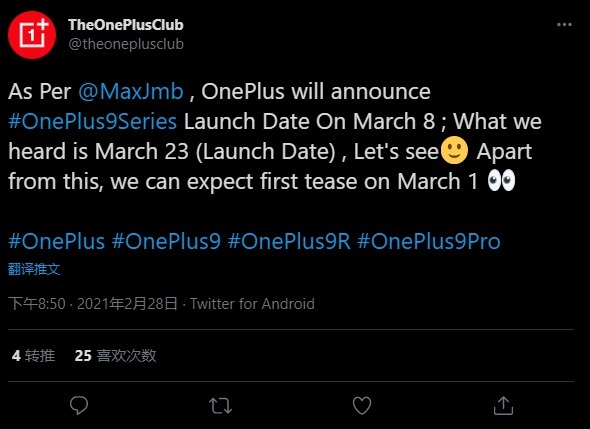Screen dimensions: 590x429
Task: Click the #OnePlus9Series hashtag
Action: tap(93, 122)
